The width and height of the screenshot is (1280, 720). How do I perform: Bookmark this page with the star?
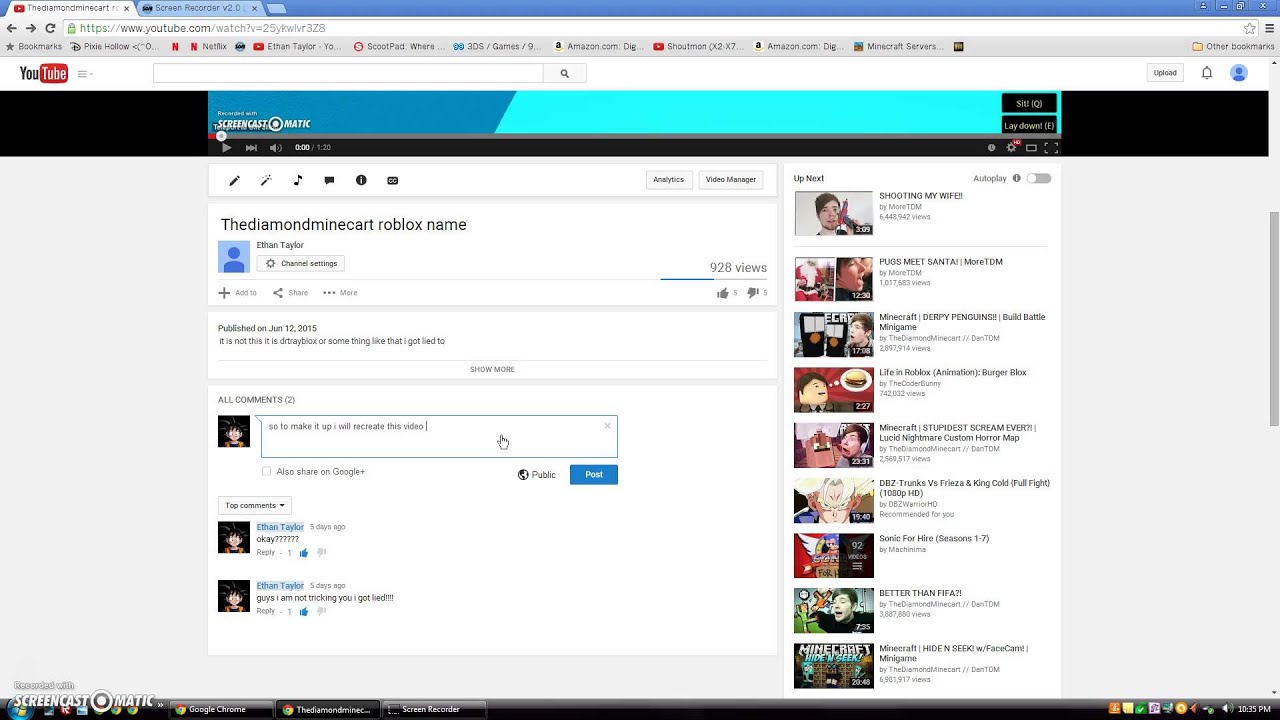(1249, 28)
